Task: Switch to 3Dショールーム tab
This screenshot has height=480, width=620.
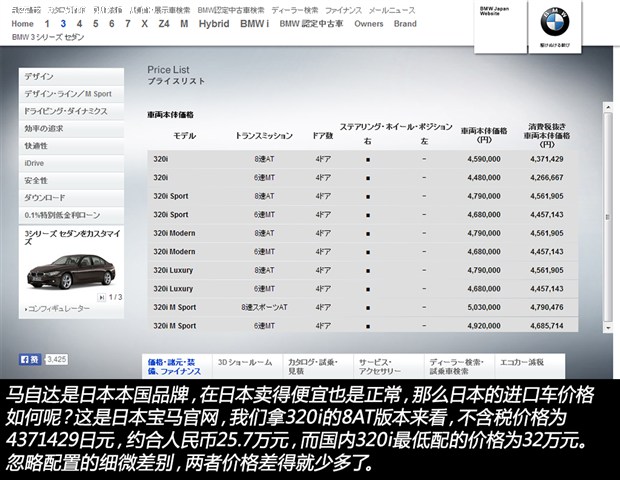Action: point(245,362)
